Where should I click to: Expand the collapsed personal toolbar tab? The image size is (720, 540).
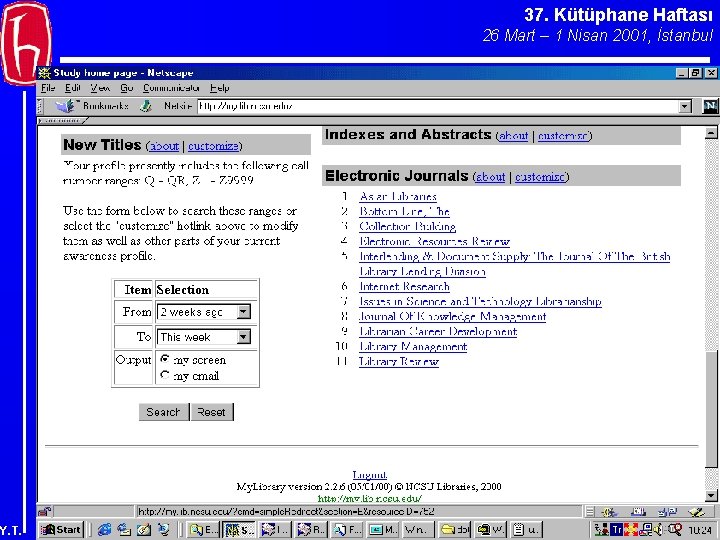62,121
